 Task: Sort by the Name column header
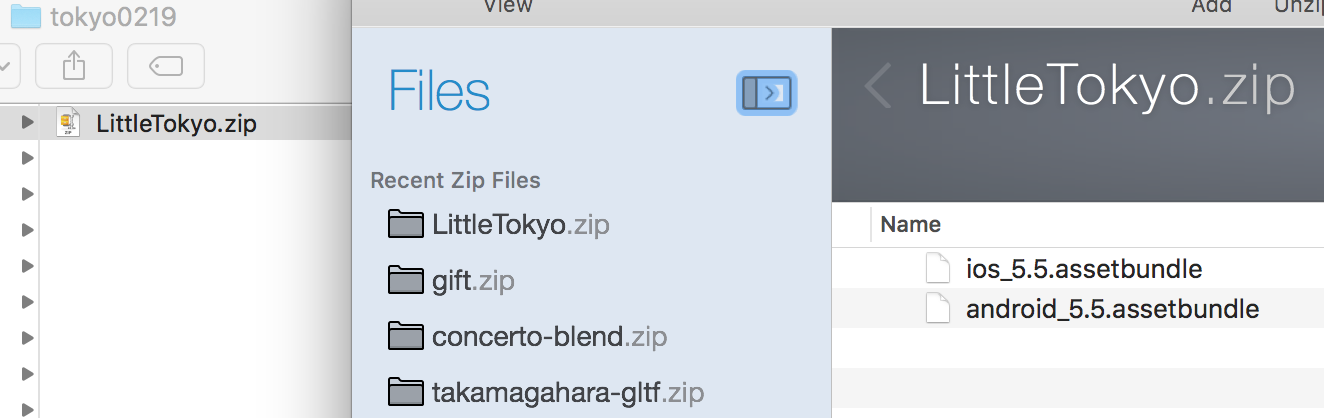pos(910,225)
